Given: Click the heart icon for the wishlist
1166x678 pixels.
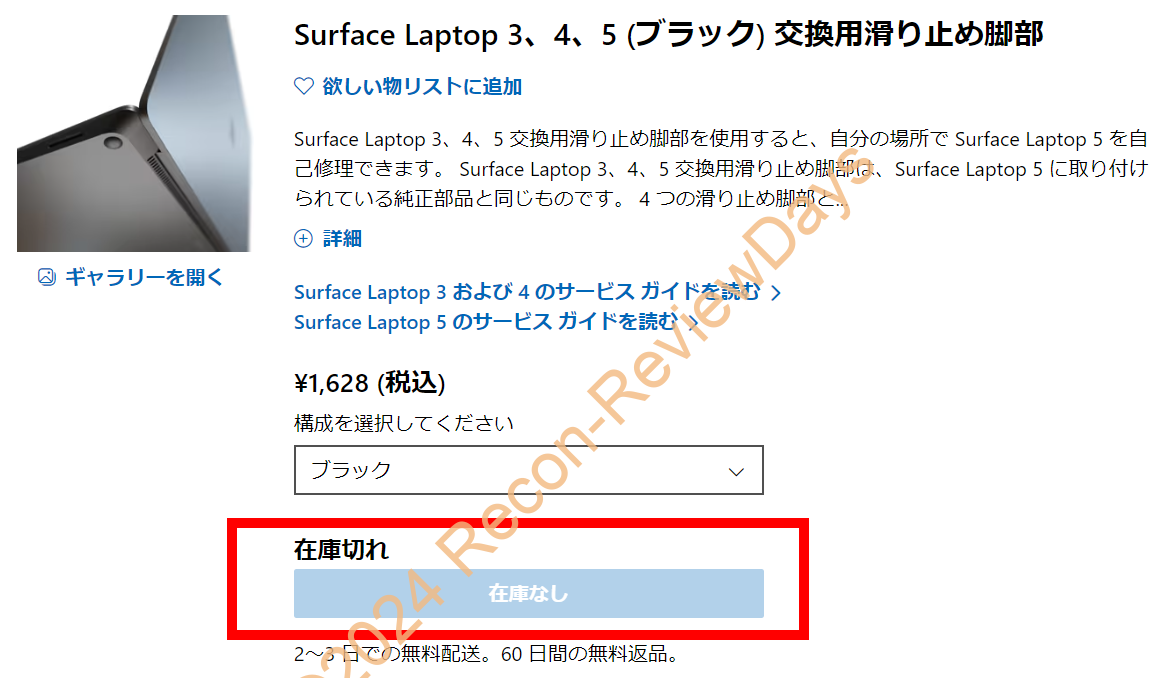Looking at the screenshot, I should 304,87.
